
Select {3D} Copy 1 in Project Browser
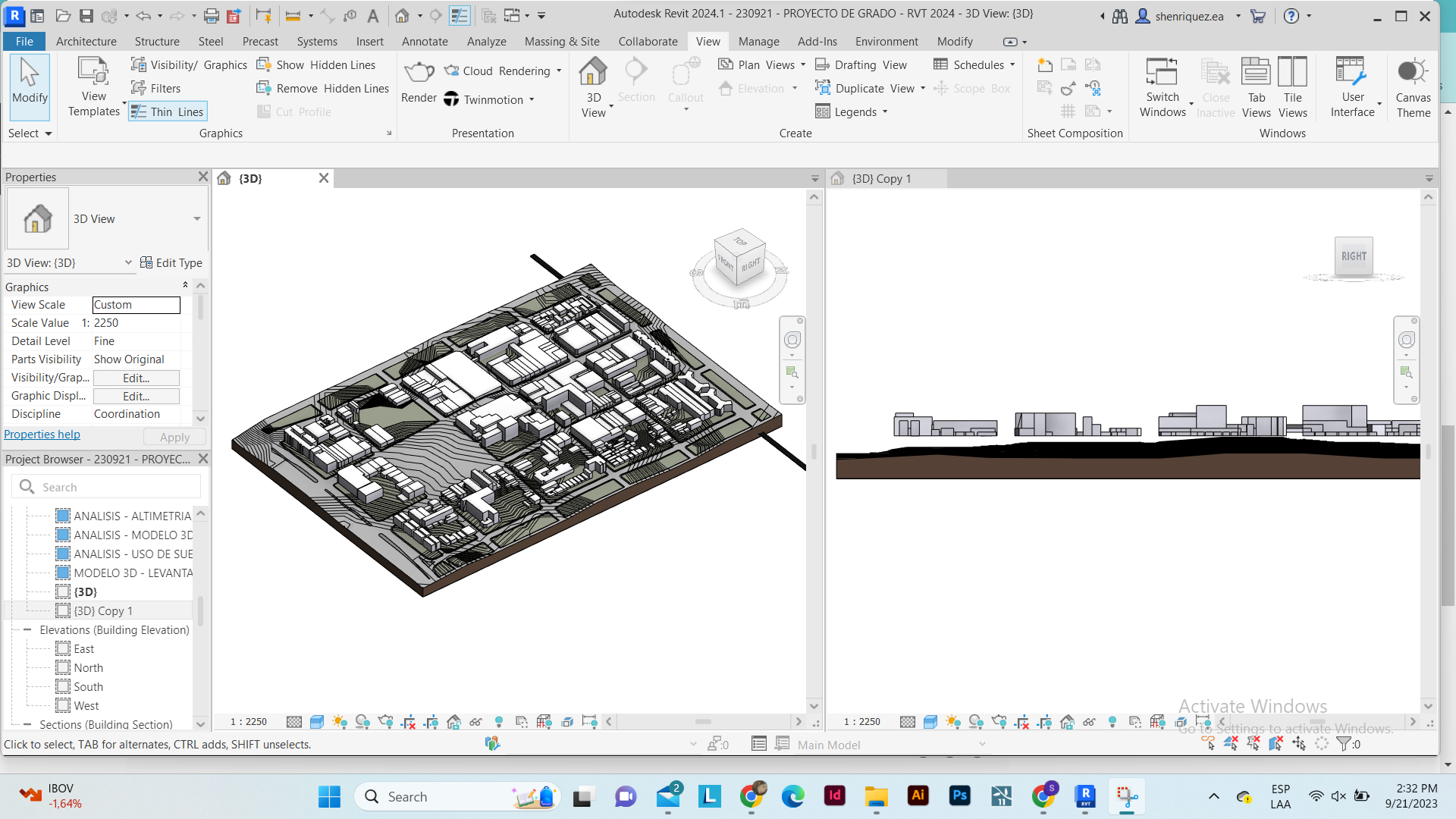(102, 611)
